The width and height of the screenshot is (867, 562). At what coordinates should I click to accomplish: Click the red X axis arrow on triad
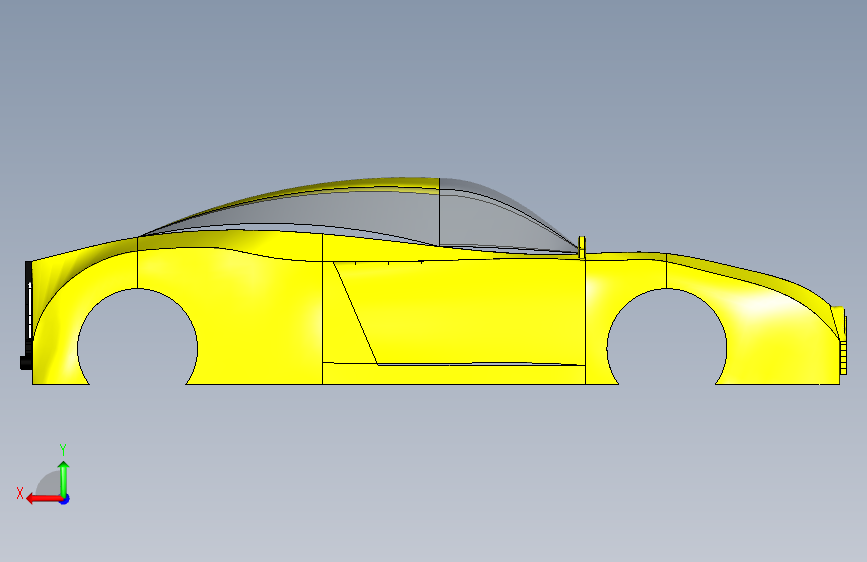click(x=43, y=499)
